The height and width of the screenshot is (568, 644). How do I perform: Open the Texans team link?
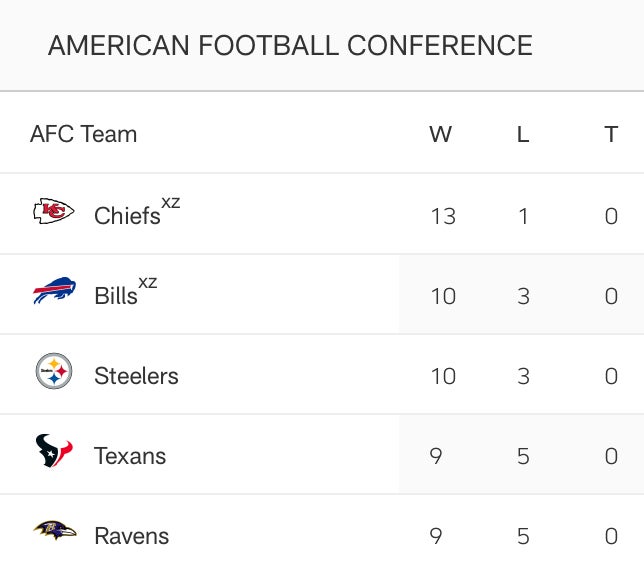coord(130,456)
